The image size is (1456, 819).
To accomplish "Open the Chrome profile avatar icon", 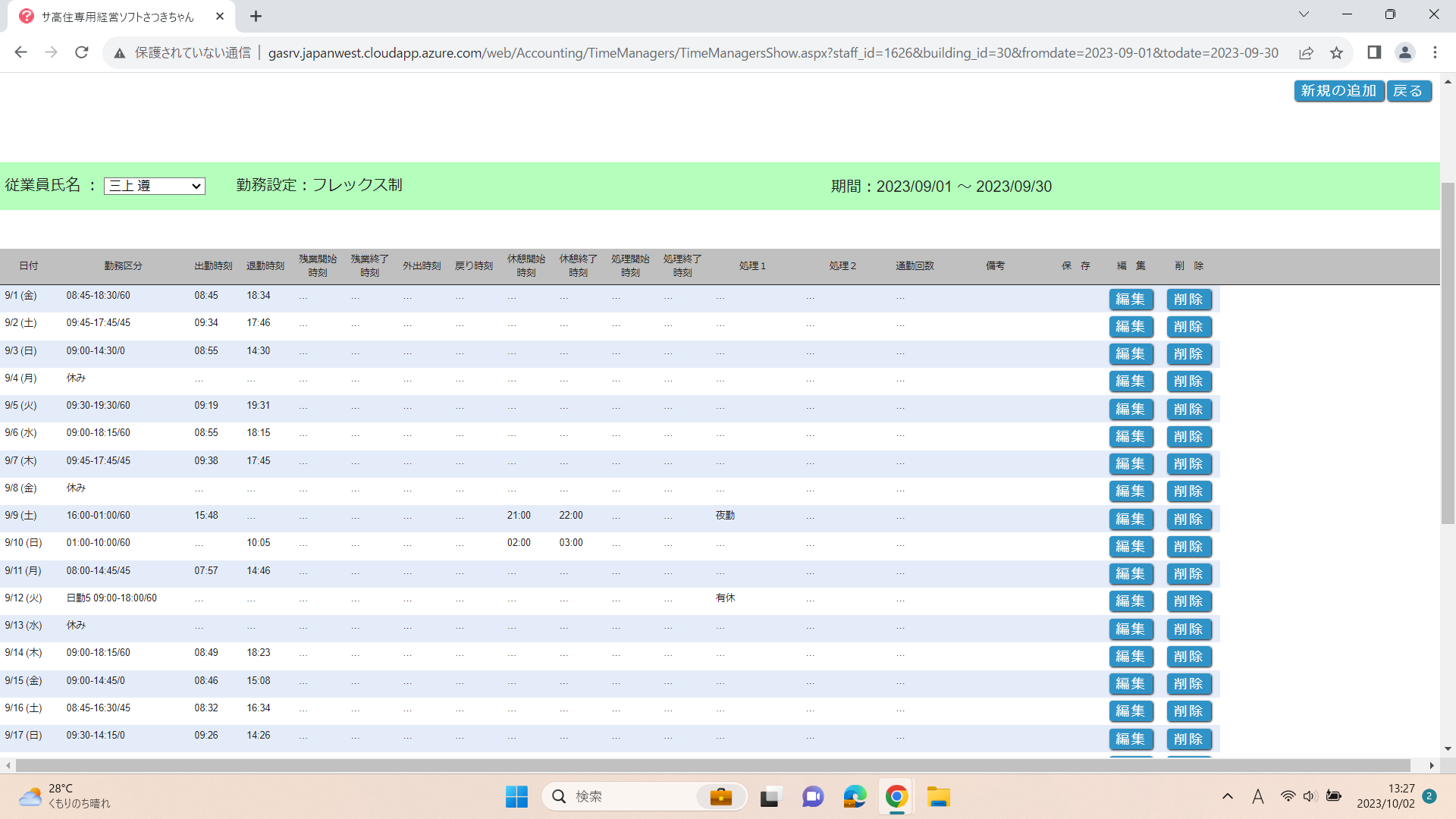I will (1404, 52).
